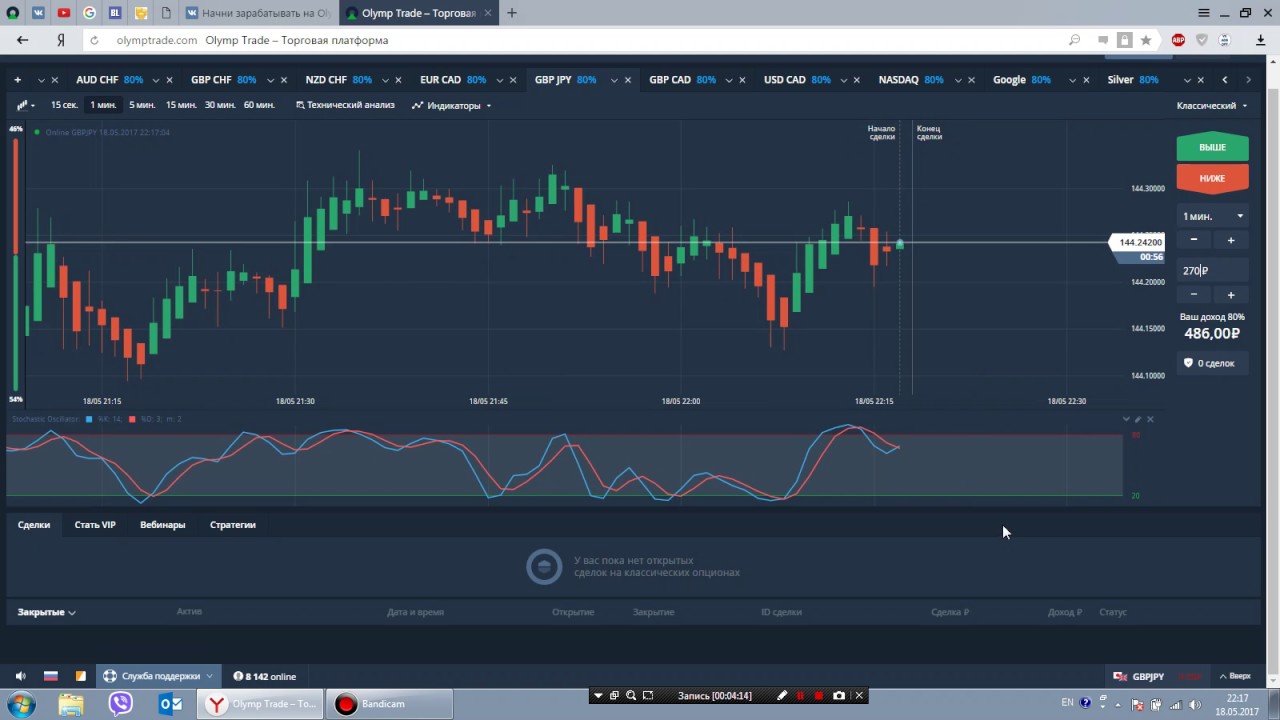This screenshot has width=1280, height=720.
Task: Select 30 мин. timeframe
Action: [x=220, y=105]
